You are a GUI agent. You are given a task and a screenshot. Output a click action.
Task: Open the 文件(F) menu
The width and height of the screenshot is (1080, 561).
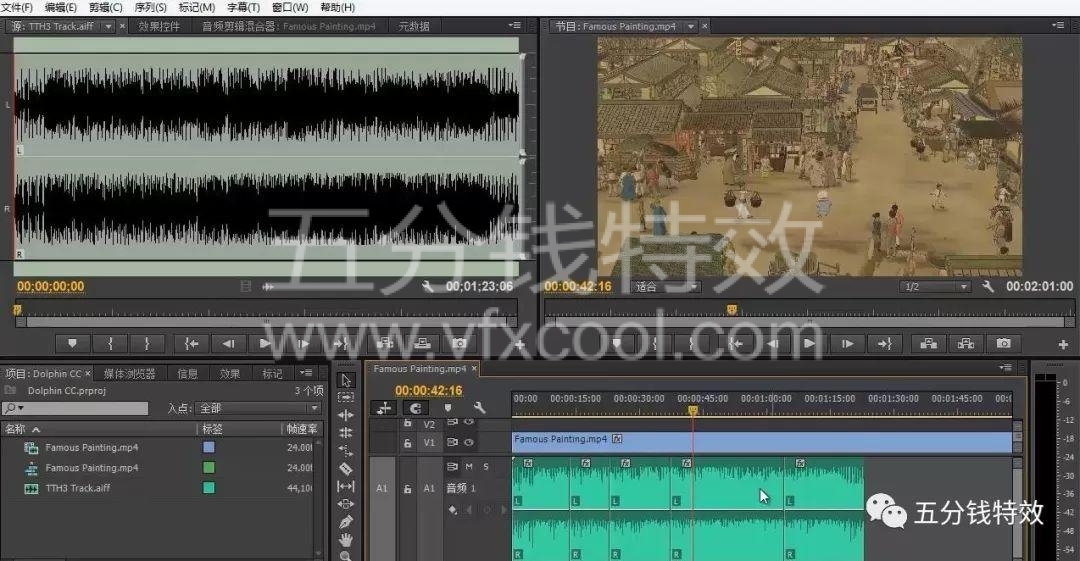pyautogui.click(x=17, y=7)
